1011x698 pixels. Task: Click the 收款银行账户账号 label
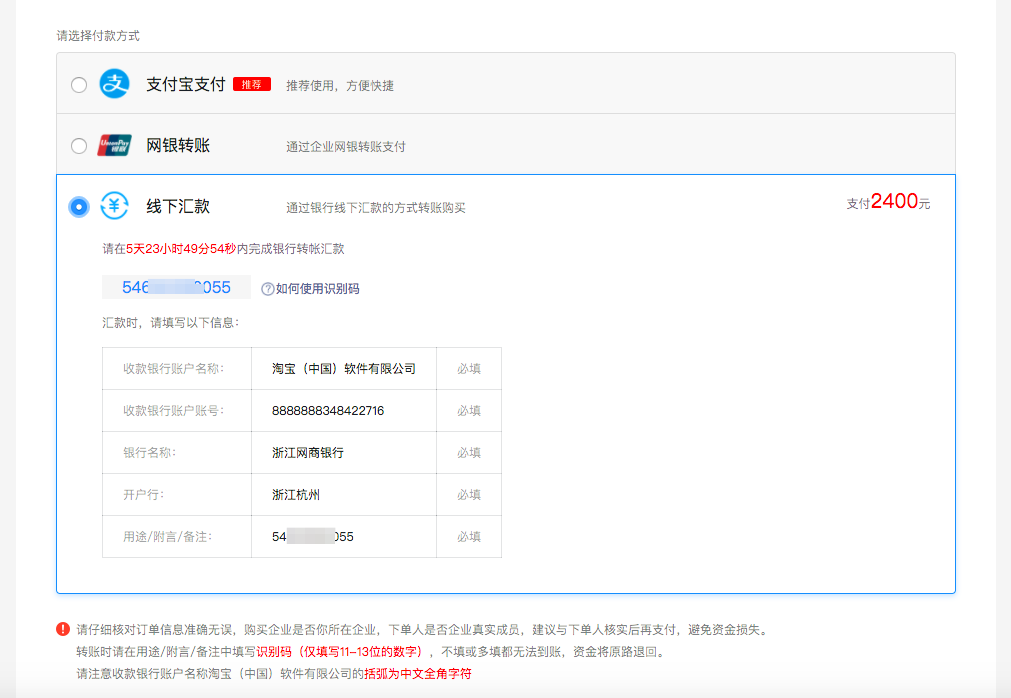173,411
